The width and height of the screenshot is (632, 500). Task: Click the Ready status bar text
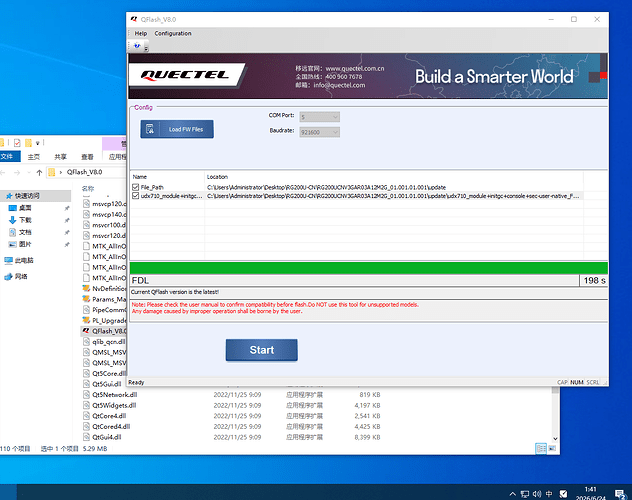pos(136,382)
